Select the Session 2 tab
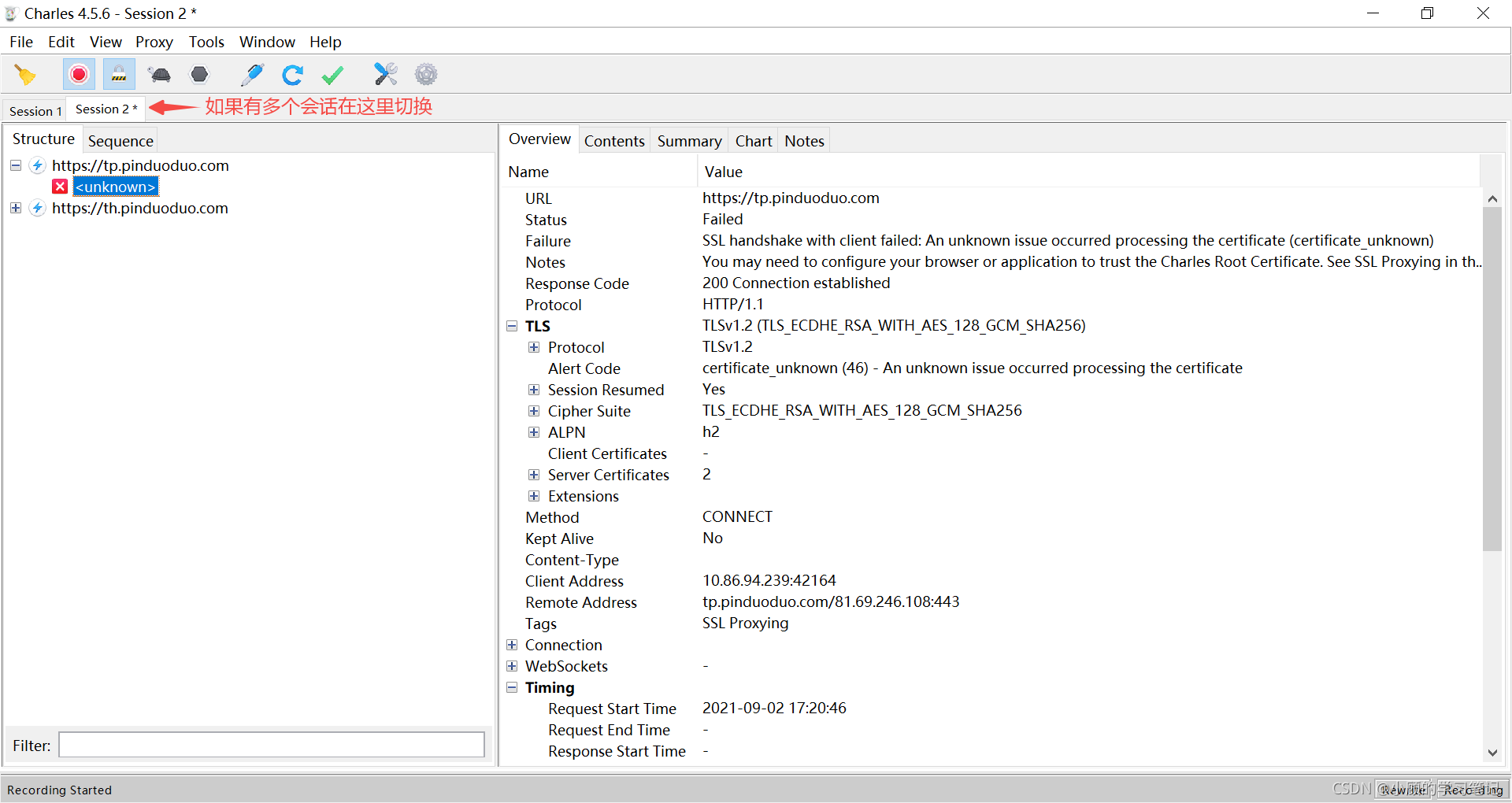 click(x=106, y=109)
